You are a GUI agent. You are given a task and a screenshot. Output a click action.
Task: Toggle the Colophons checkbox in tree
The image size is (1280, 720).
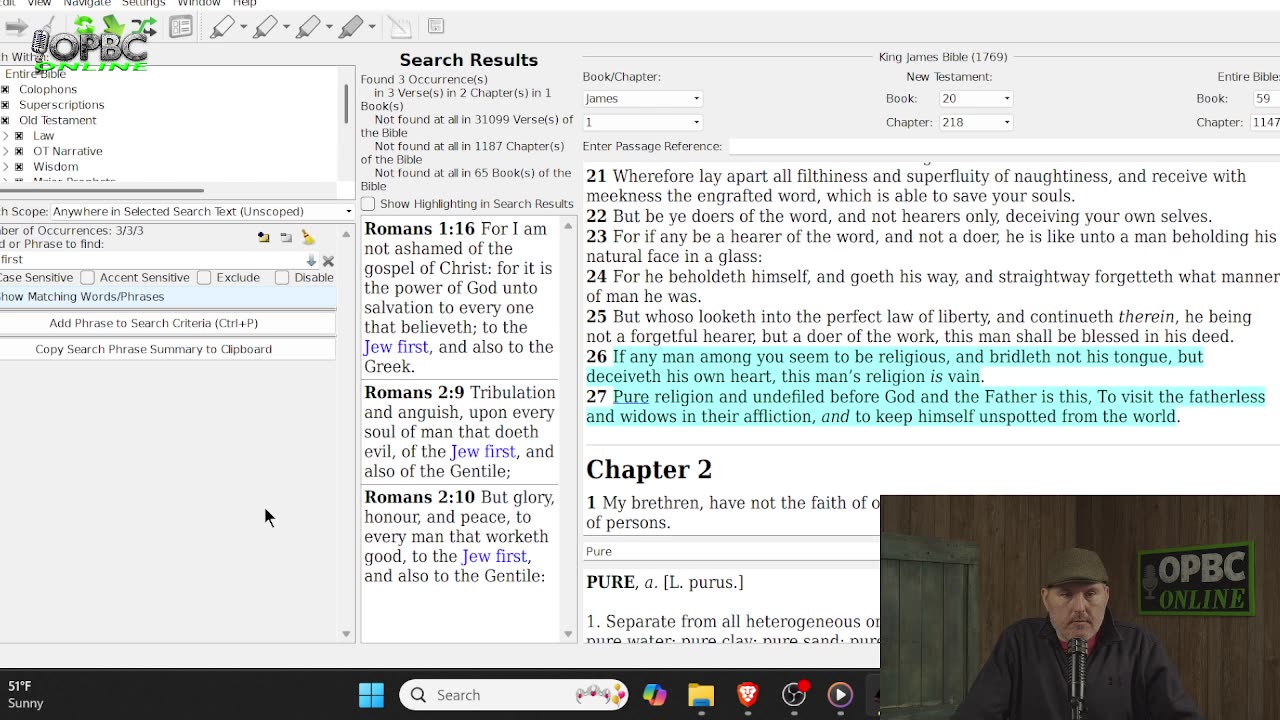coord(5,90)
